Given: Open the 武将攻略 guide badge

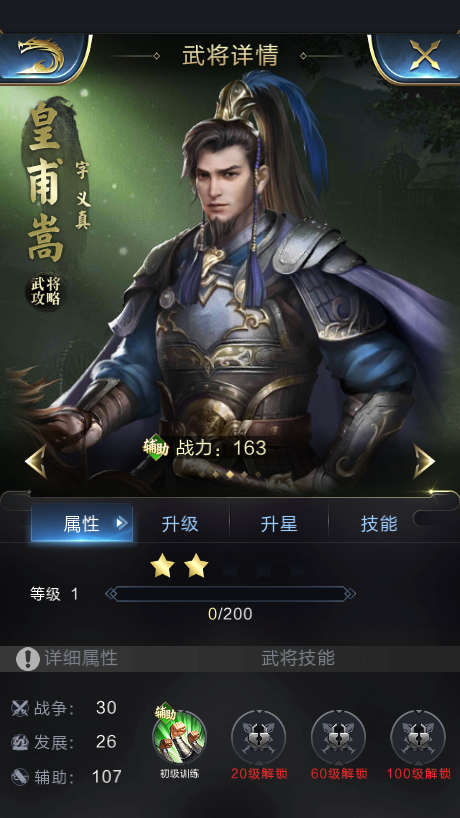Looking at the screenshot, I should pyautogui.click(x=44, y=291).
